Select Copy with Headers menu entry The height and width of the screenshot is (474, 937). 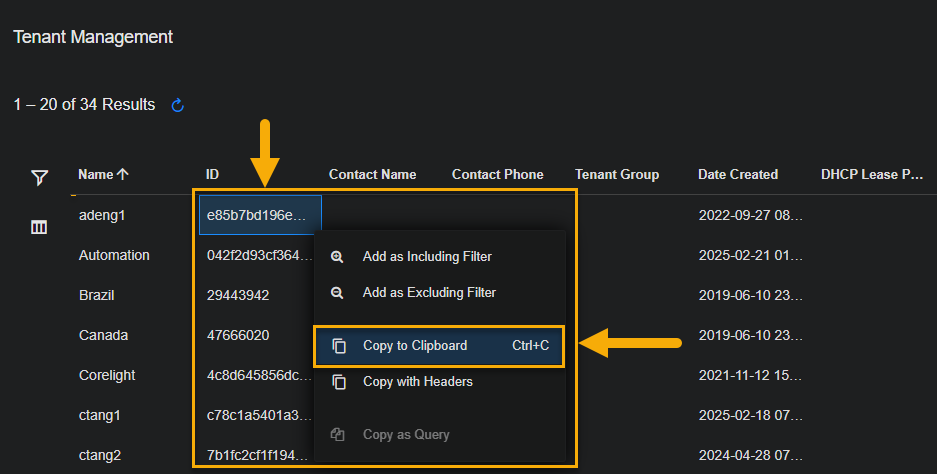[x=417, y=382]
